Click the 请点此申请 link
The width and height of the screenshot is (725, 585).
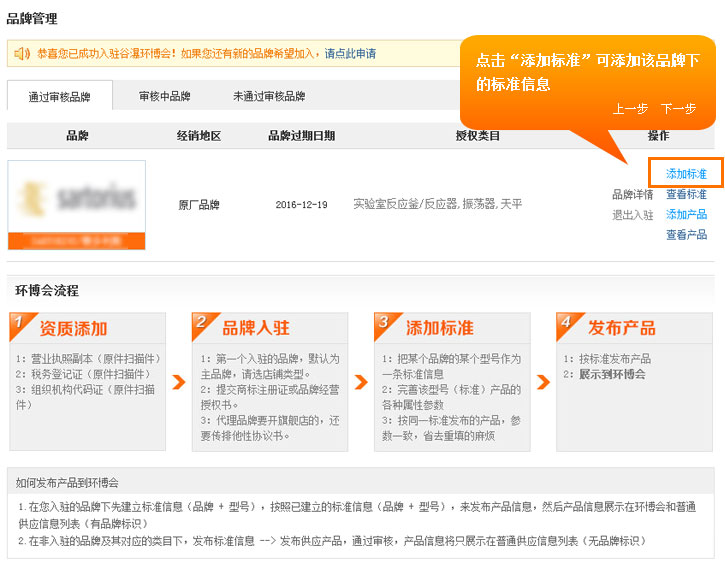point(350,54)
